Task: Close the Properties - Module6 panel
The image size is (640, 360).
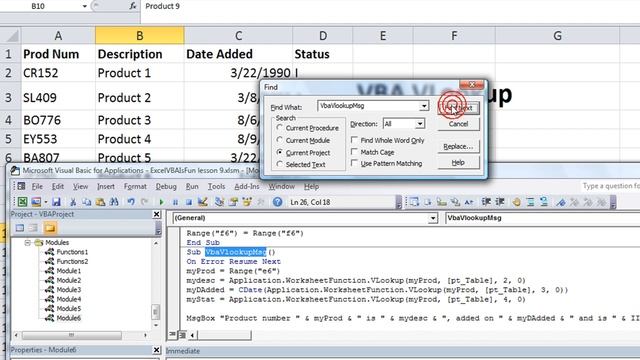Action: 157,350
